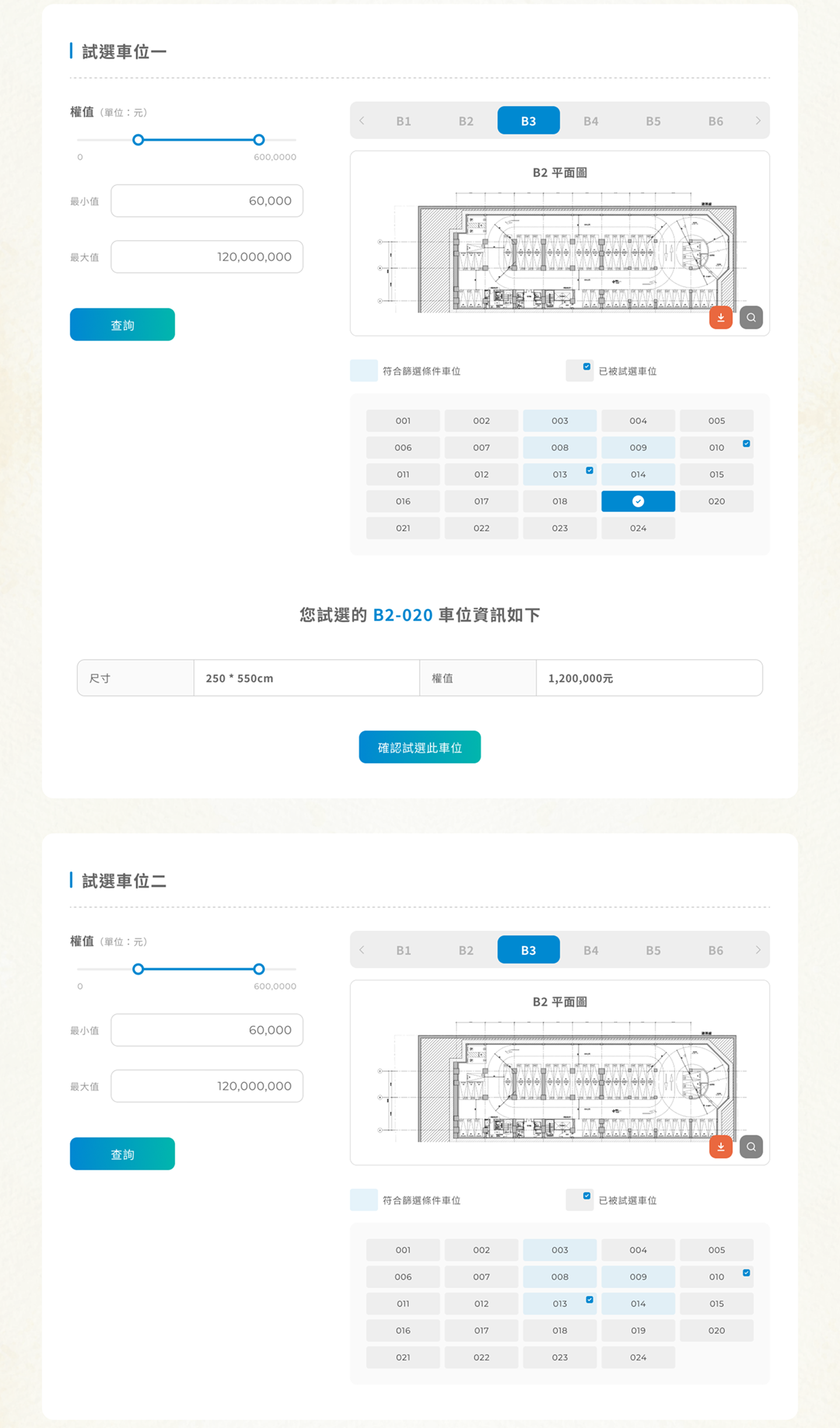Click the minimum slider handle in section 一
Image resolution: width=840 pixels, height=1428 pixels.
coord(138,140)
